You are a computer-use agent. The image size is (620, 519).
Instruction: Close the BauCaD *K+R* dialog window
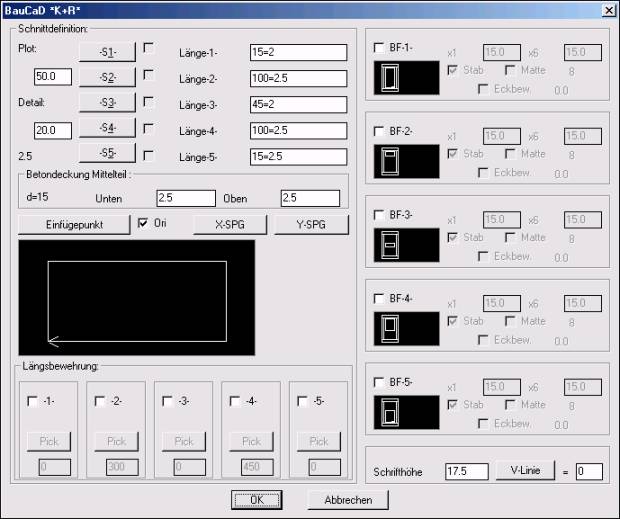point(609,10)
